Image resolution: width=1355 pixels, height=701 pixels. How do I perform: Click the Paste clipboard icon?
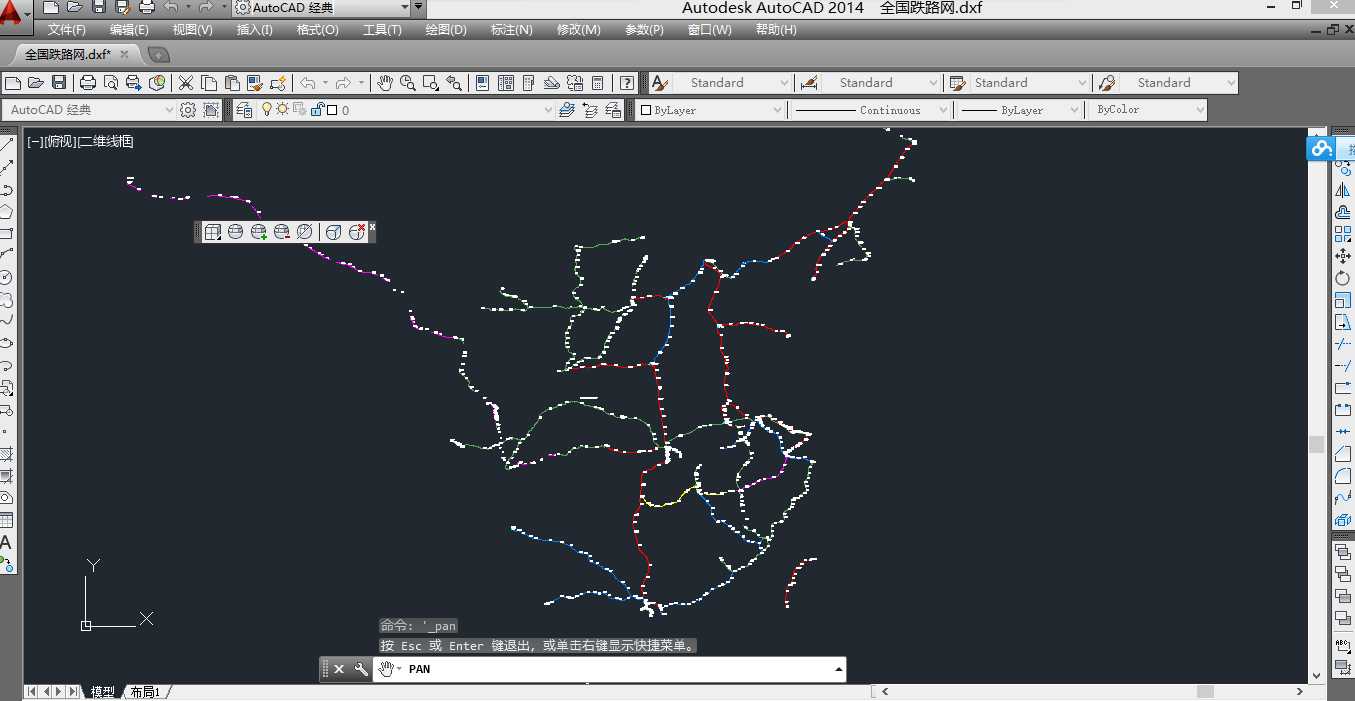(x=232, y=83)
